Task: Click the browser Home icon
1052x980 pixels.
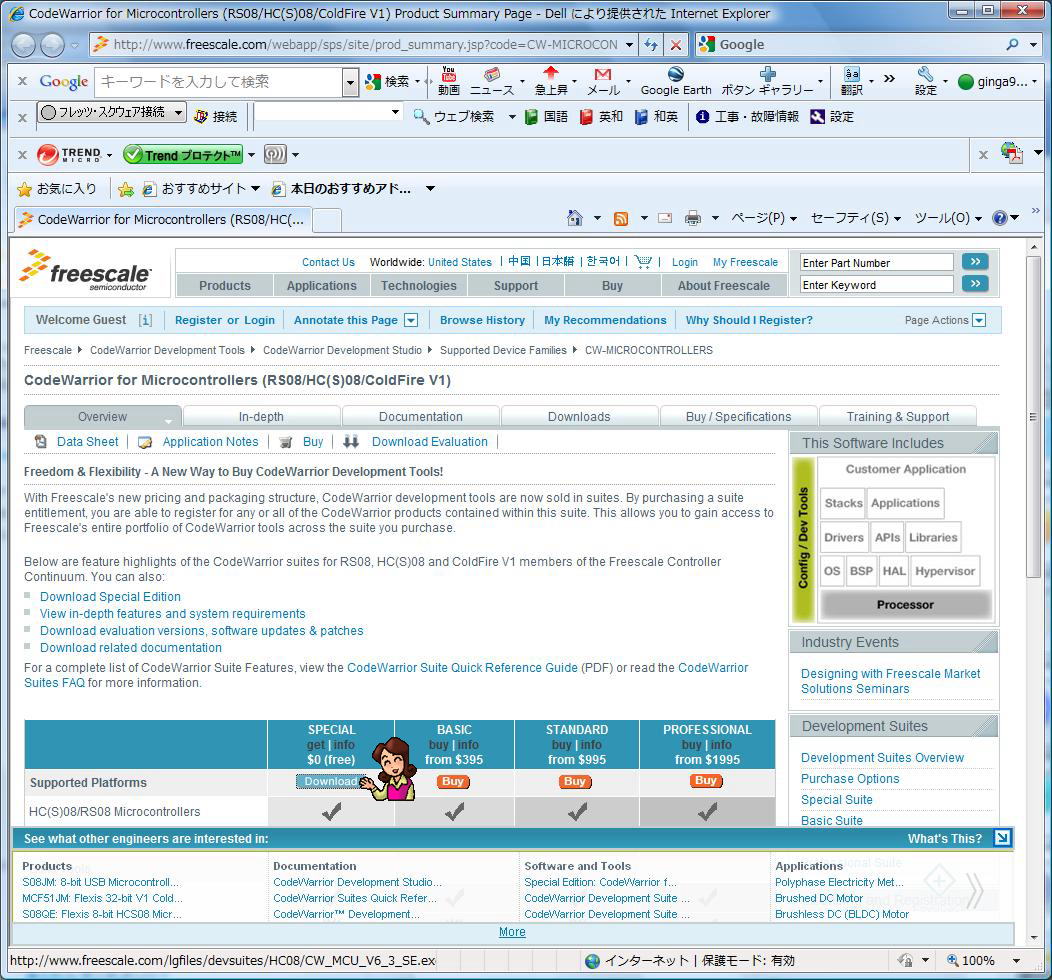Action: [574, 218]
